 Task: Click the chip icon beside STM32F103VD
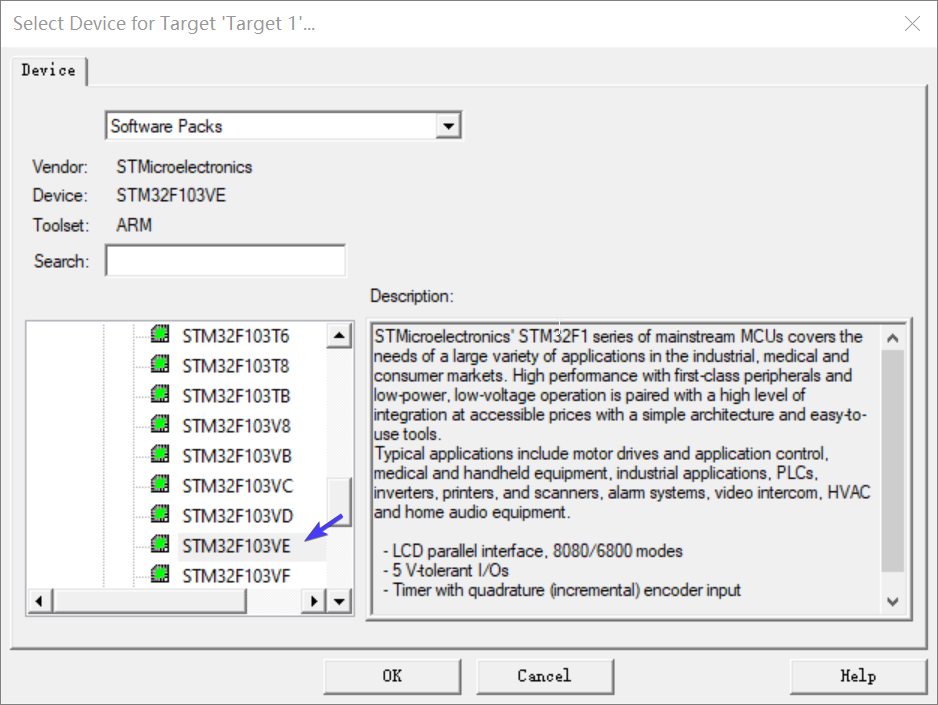[x=160, y=514]
